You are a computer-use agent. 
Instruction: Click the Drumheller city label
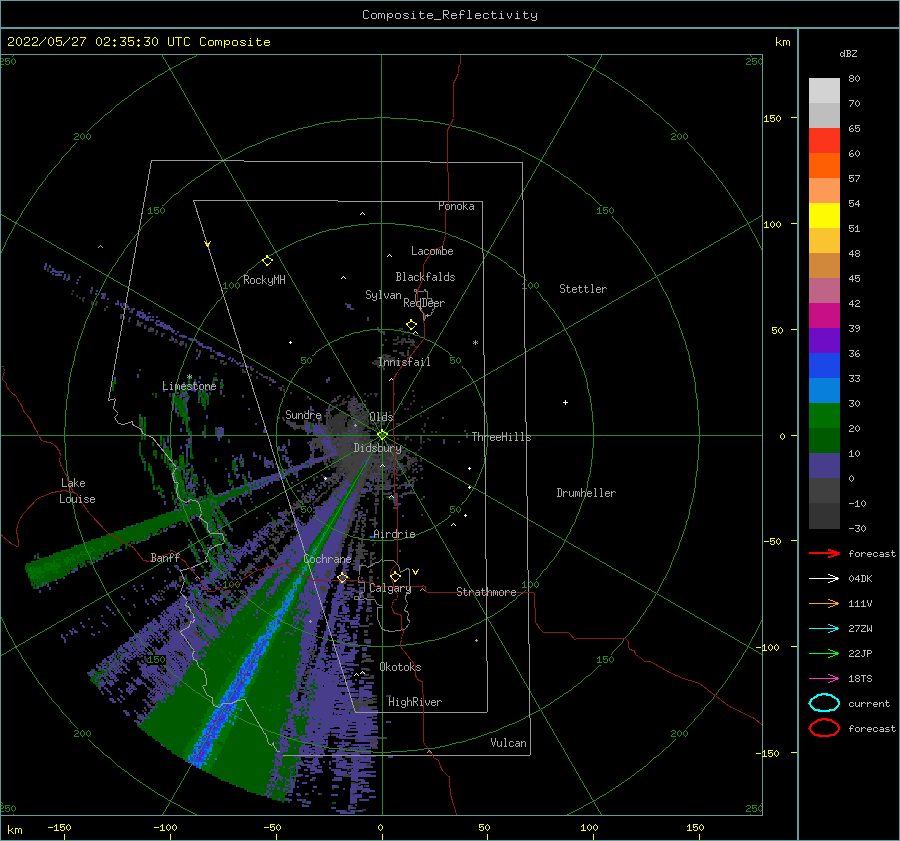[x=586, y=493]
